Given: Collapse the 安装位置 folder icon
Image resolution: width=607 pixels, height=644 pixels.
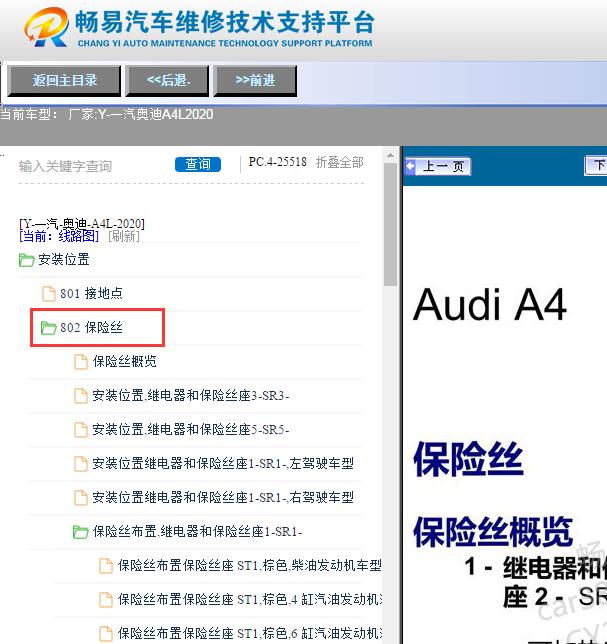Looking at the screenshot, I should [26, 260].
